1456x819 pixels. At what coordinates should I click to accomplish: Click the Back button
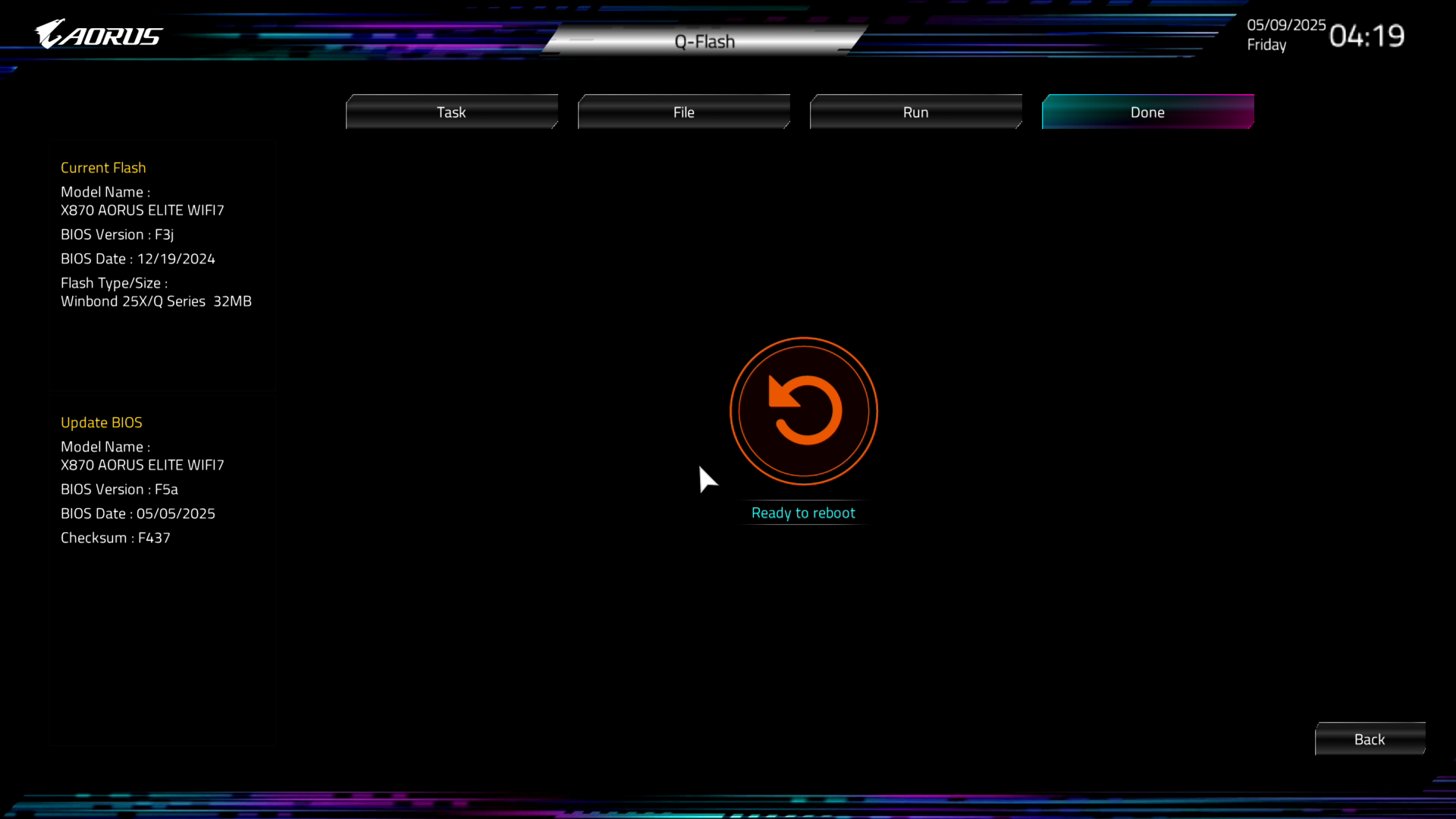pos(1370,739)
